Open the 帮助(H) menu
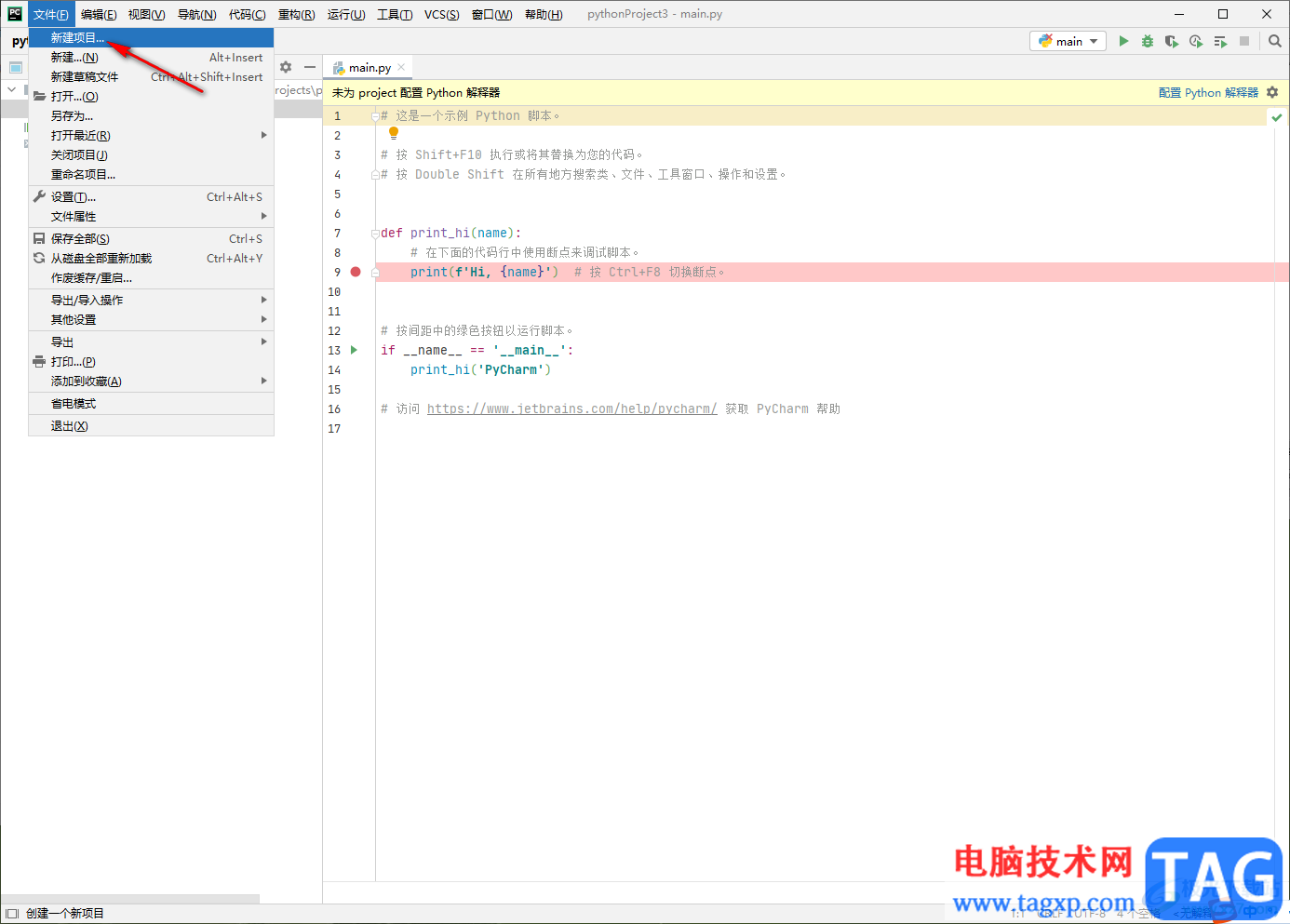 click(x=544, y=14)
